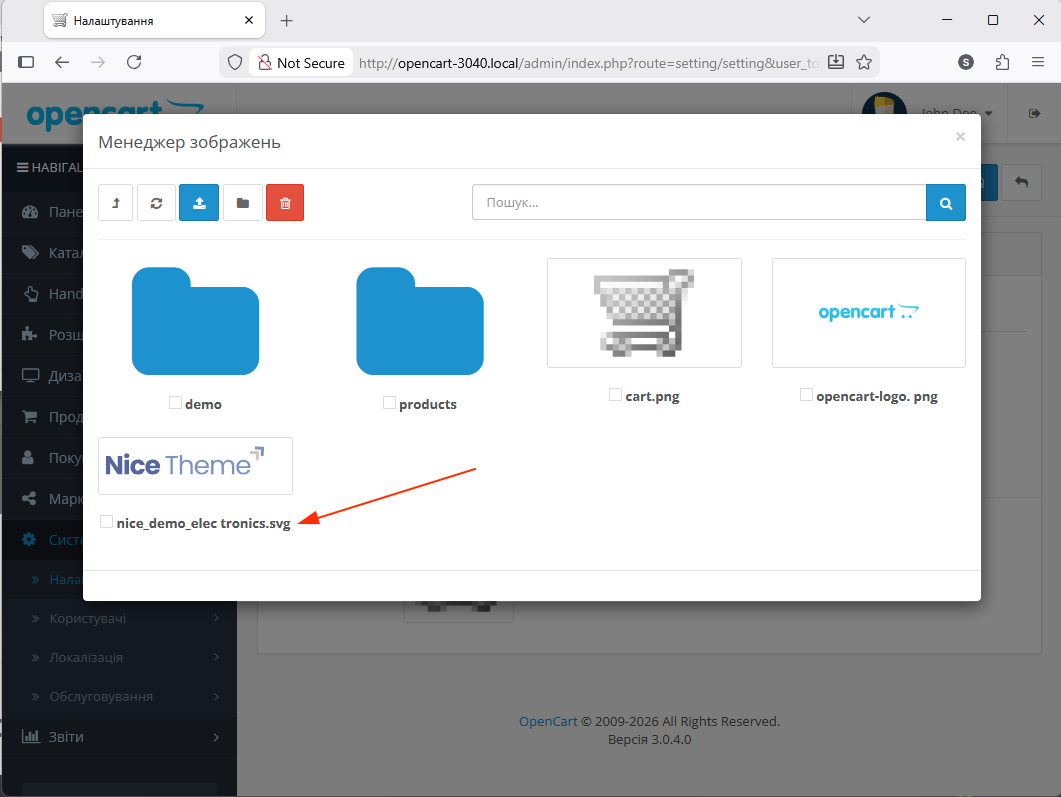Upload an image file

coord(199,202)
